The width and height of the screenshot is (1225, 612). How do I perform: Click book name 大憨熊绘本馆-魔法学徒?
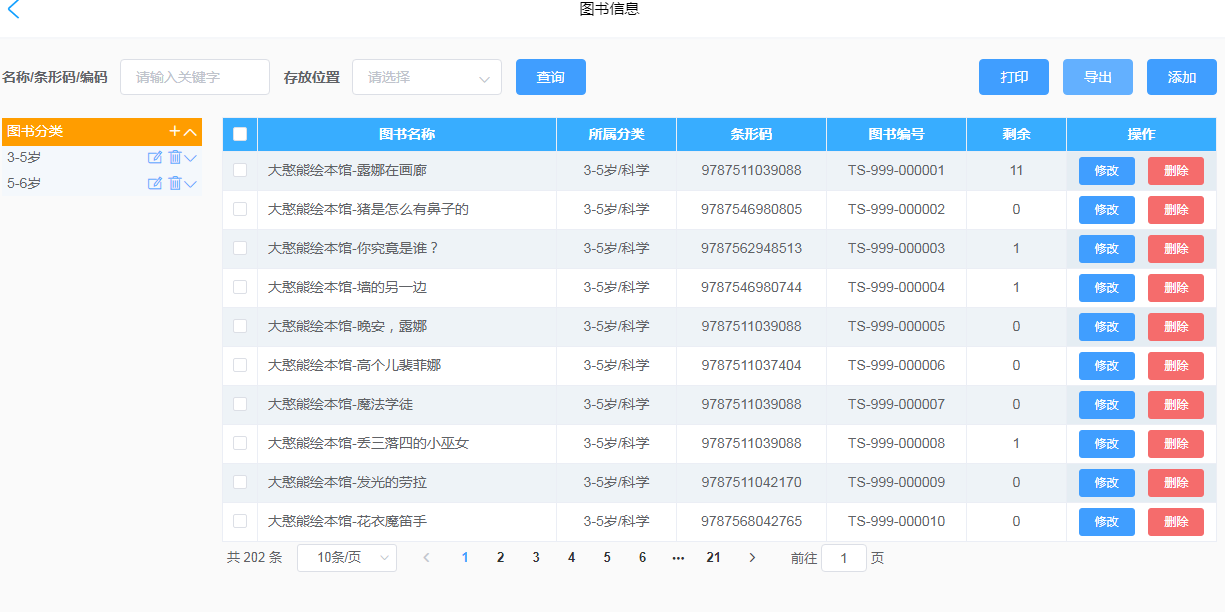[340, 404]
